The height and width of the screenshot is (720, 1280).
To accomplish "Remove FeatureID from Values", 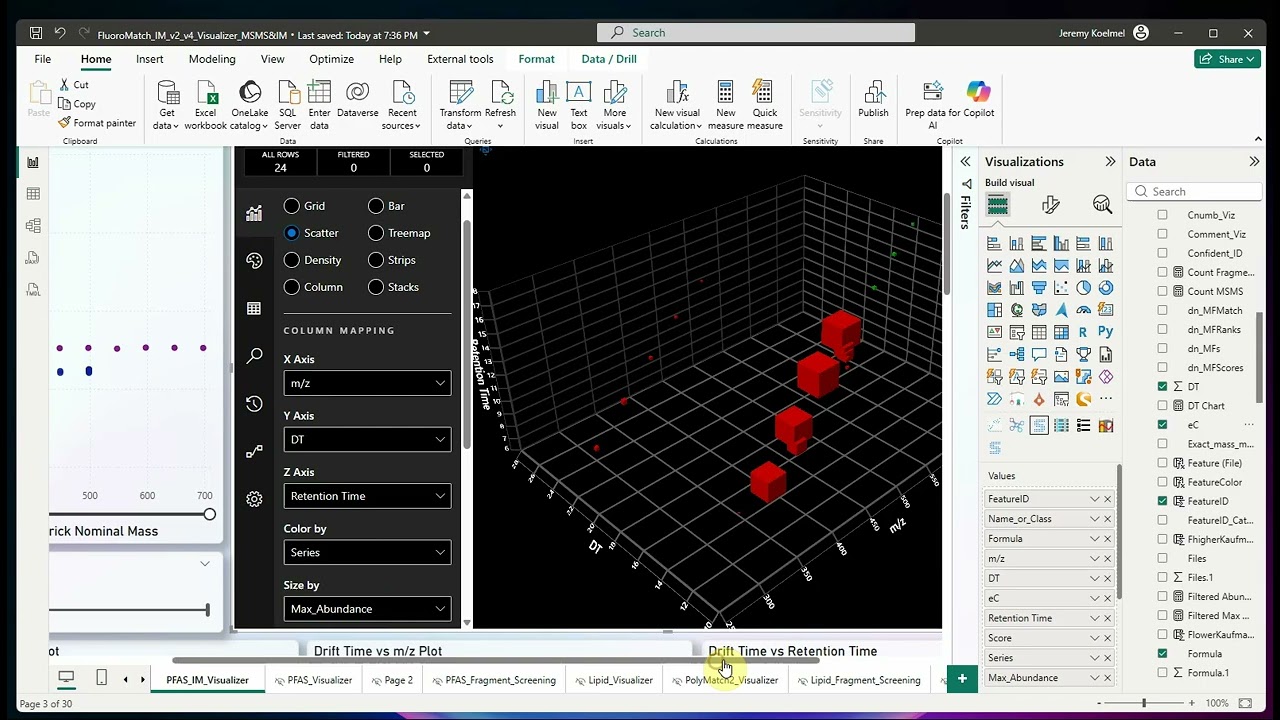I will point(1107,499).
